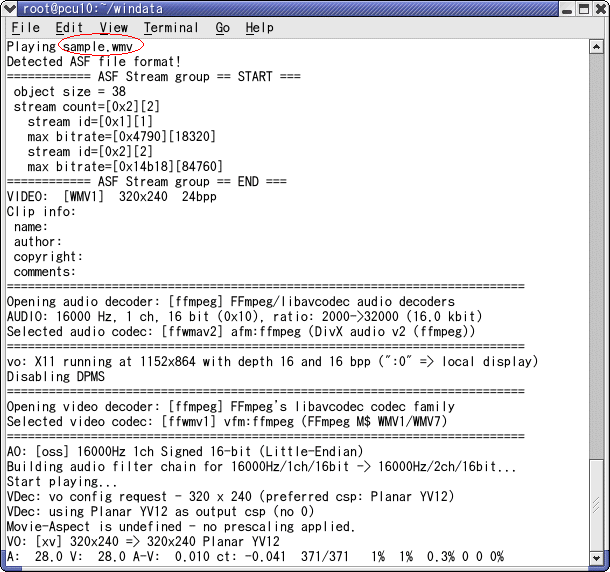Screen dimensions: 610x572
Task: Click 'max bitrate=[0x14b18][84760]' line
Action: (125, 167)
